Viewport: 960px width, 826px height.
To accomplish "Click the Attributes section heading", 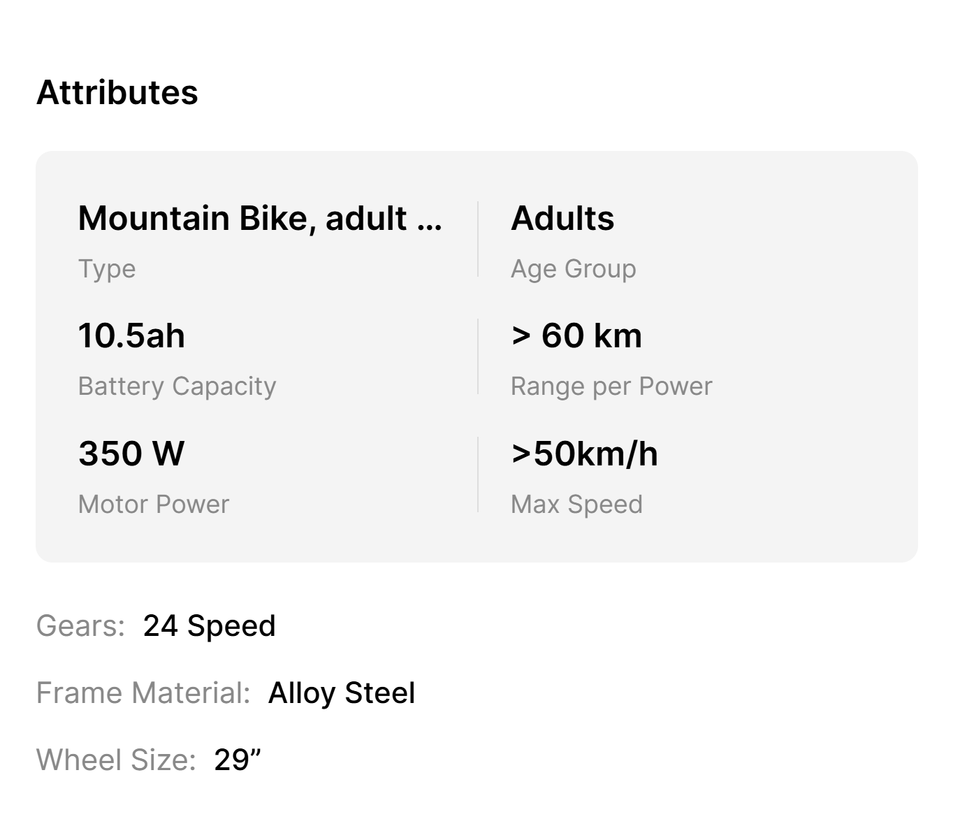I will click(117, 92).
